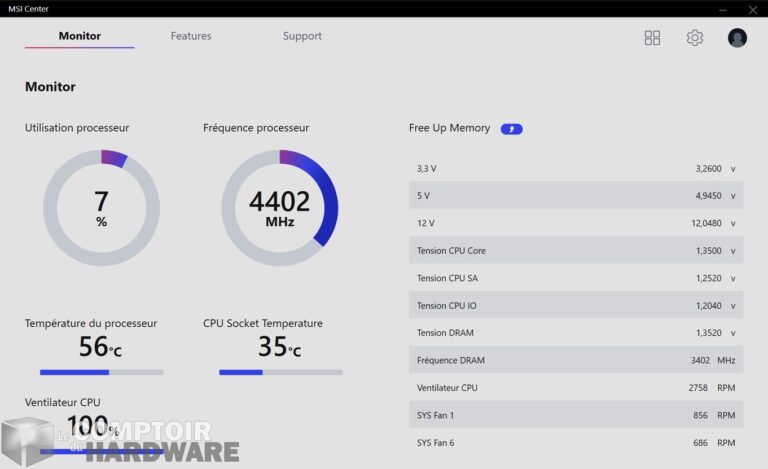Click the Free Up Memory button
The image size is (768, 469).
511,129
